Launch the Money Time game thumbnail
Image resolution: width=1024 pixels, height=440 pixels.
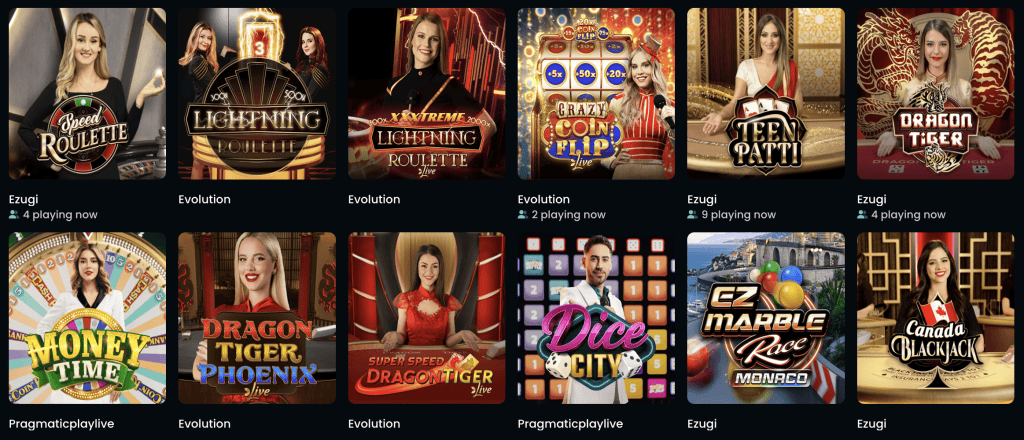pos(88,318)
